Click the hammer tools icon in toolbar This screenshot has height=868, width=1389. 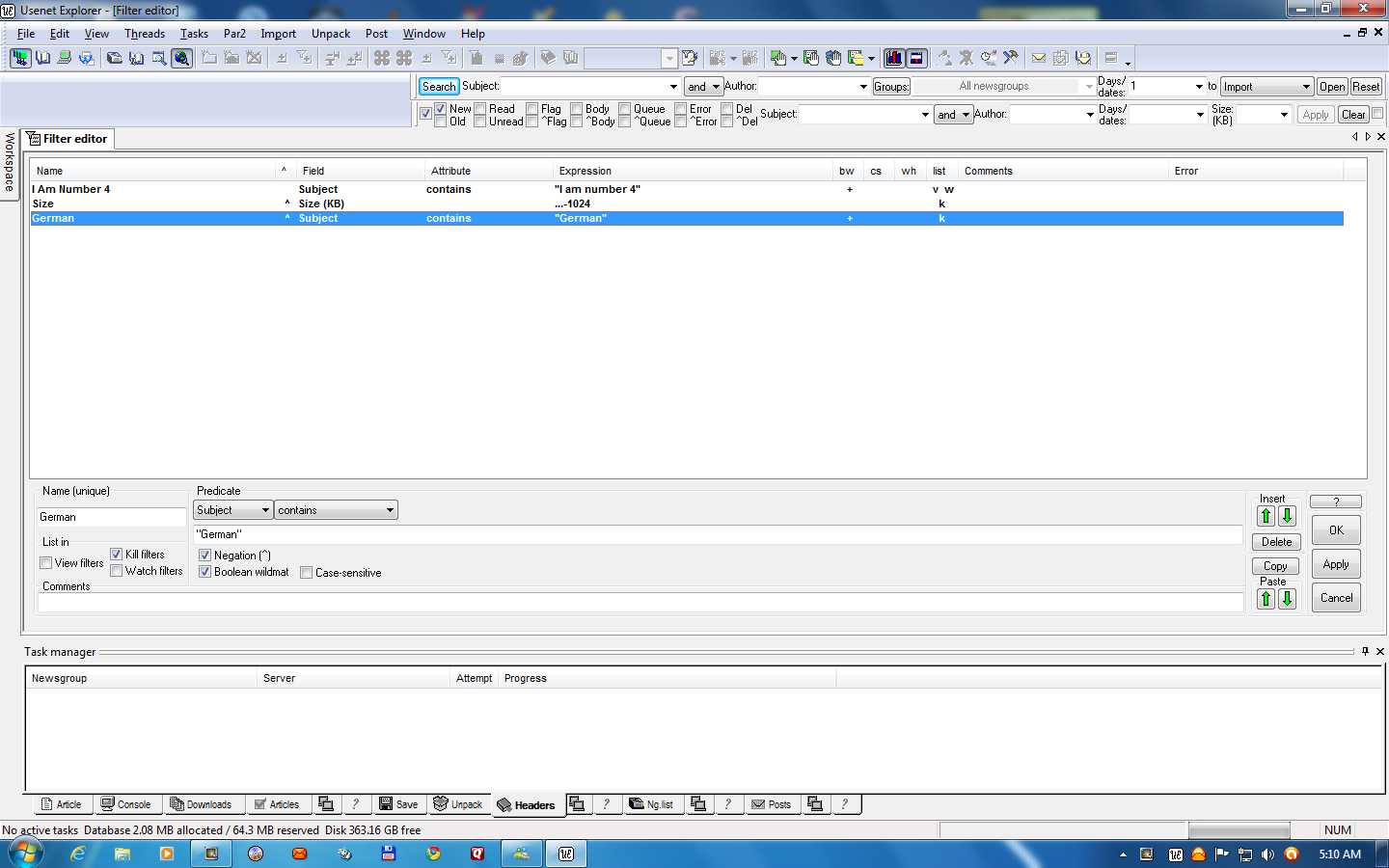(1010, 58)
